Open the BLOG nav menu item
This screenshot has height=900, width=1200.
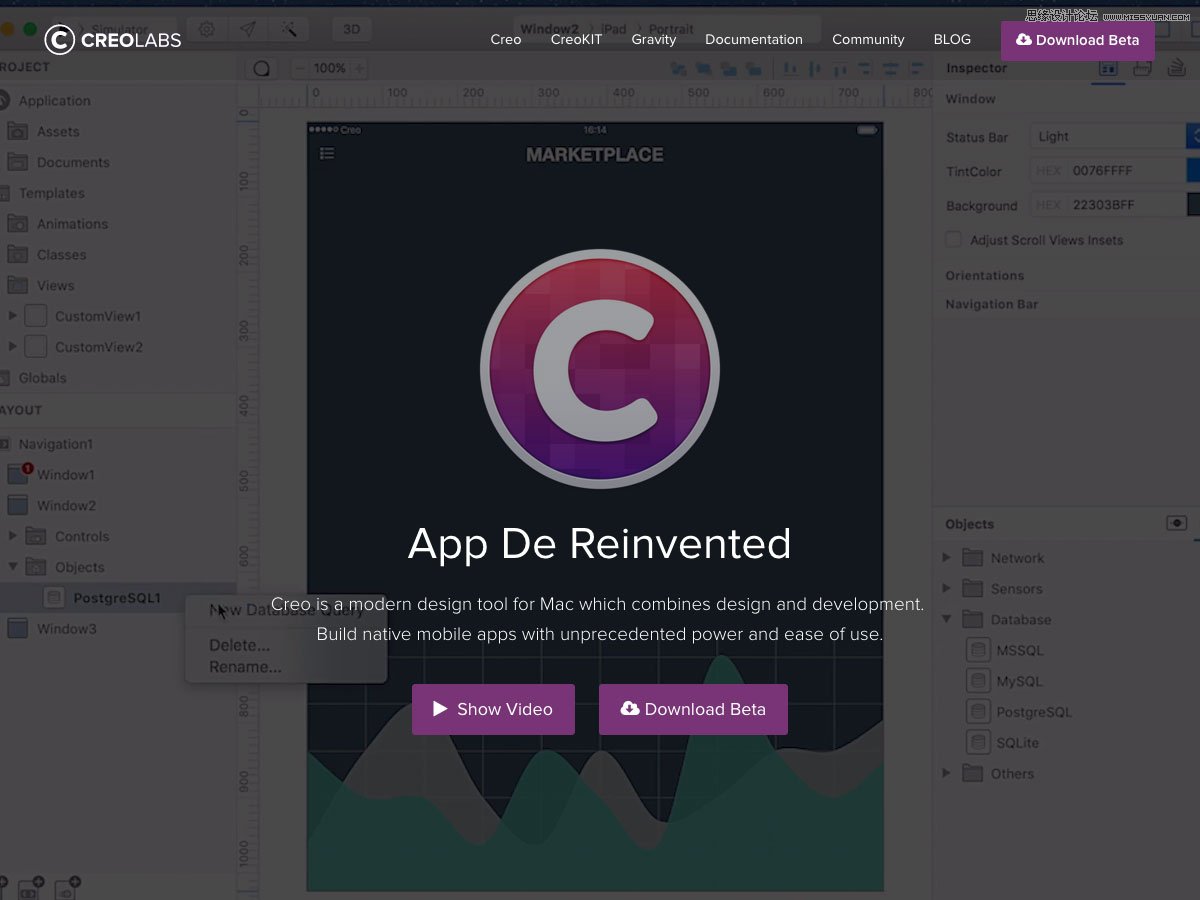pos(952,40)
